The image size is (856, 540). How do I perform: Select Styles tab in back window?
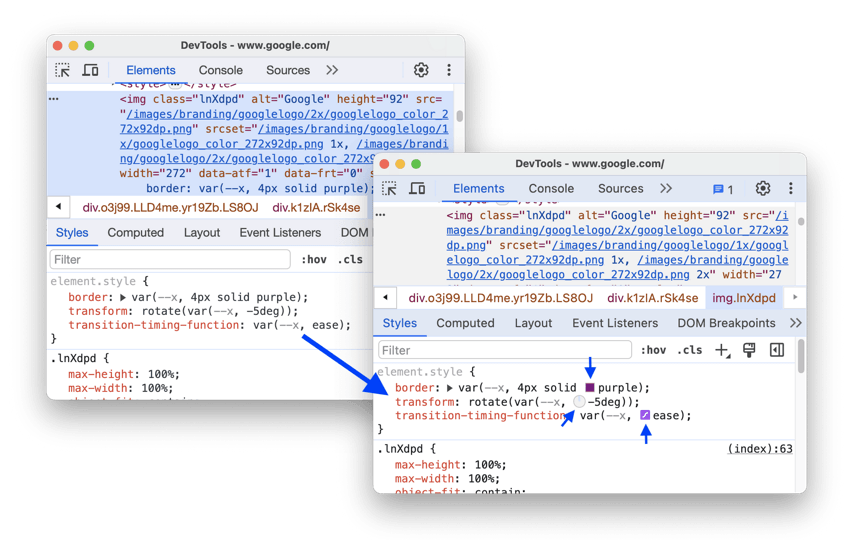click(x=72, y=233)
